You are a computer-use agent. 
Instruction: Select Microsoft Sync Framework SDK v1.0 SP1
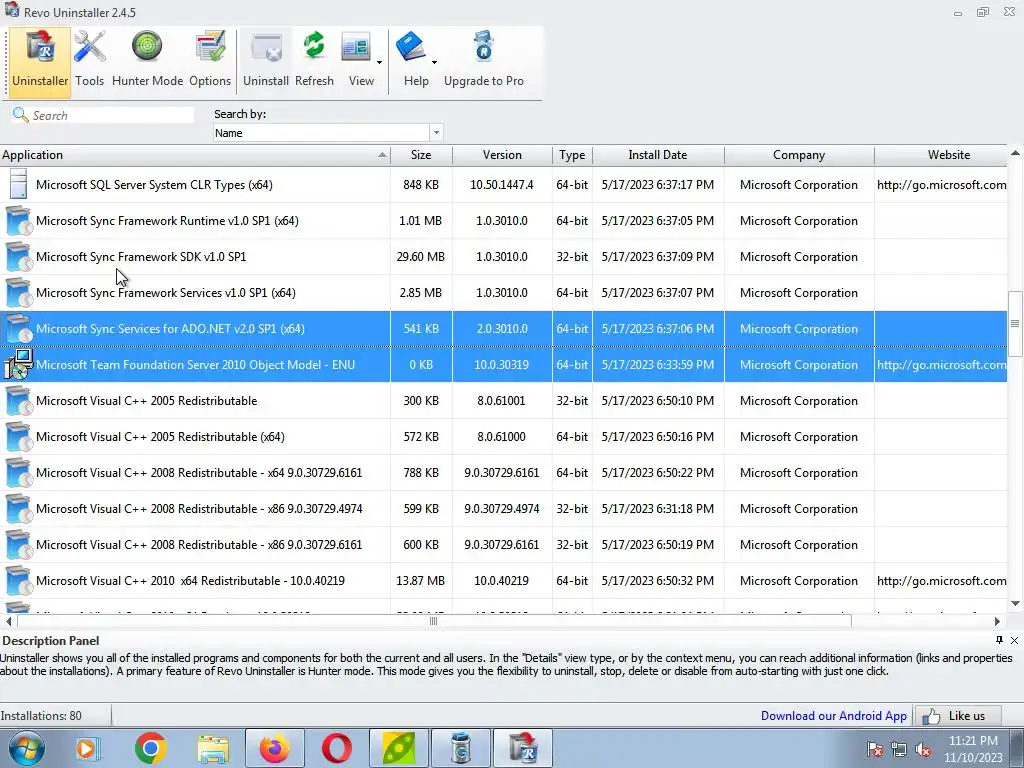[x=504, y=257]
